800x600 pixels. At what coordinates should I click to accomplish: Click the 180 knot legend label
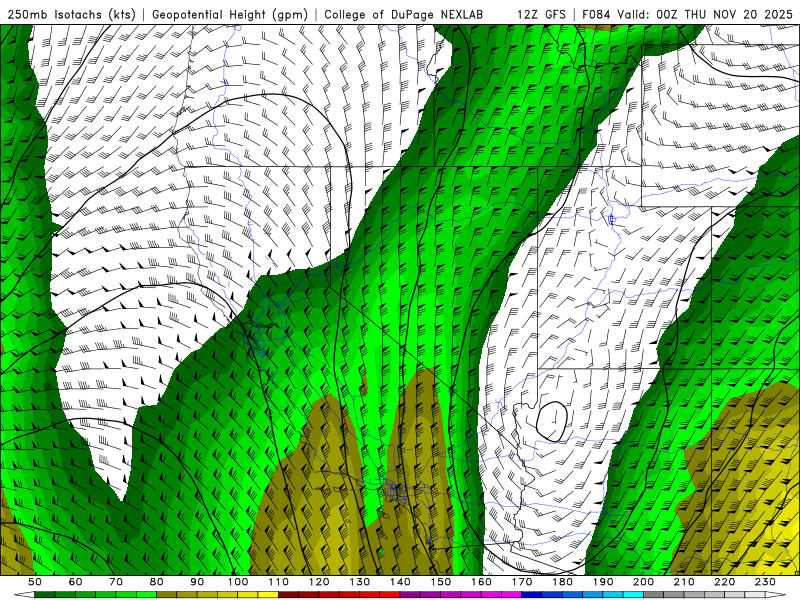coord(563,582)
